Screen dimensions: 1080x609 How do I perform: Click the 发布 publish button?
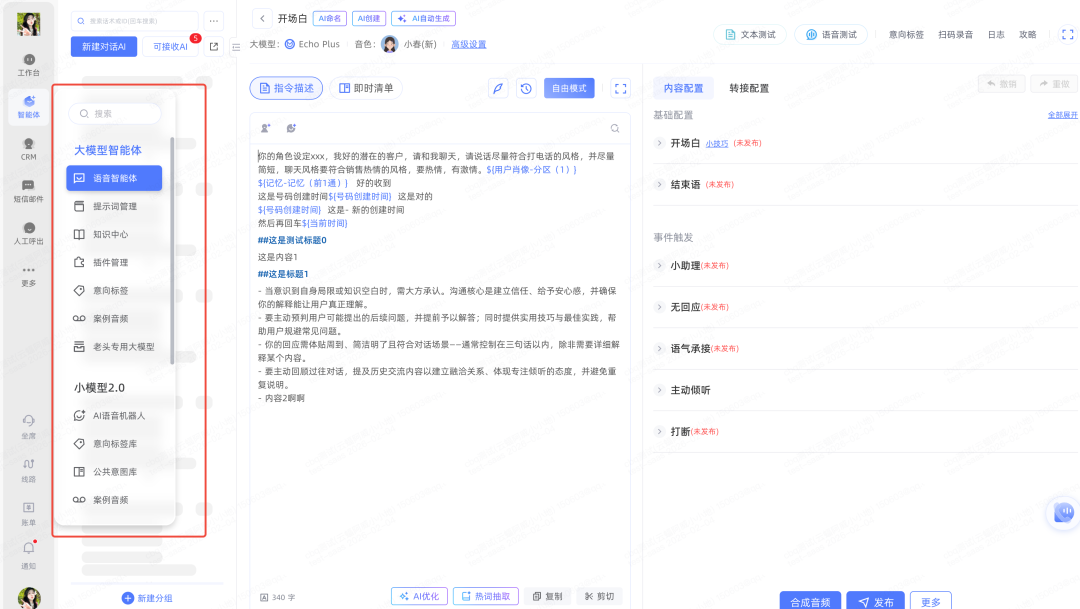click(x=875, y=602)
